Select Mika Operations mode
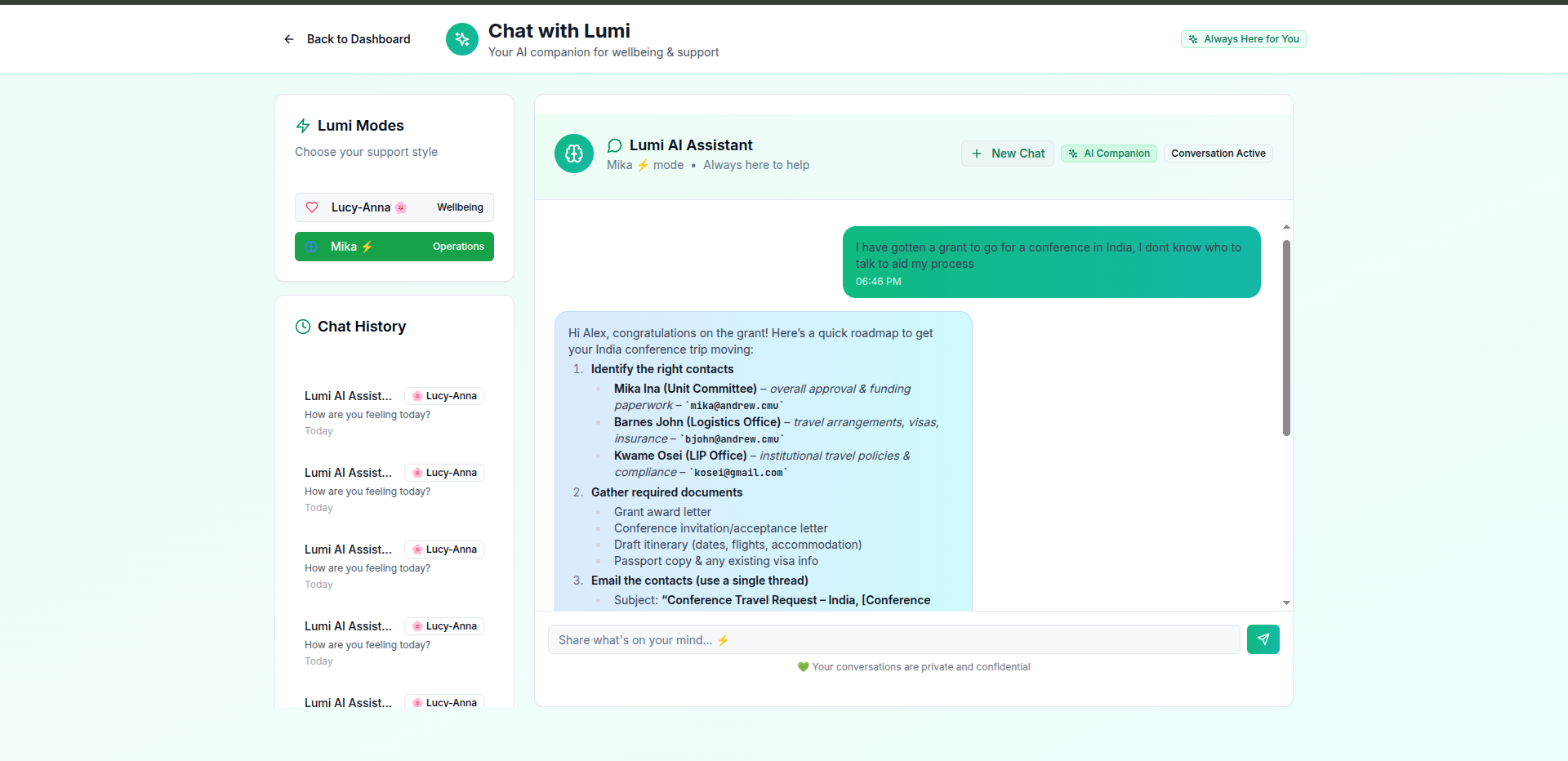 coord(394,247)
